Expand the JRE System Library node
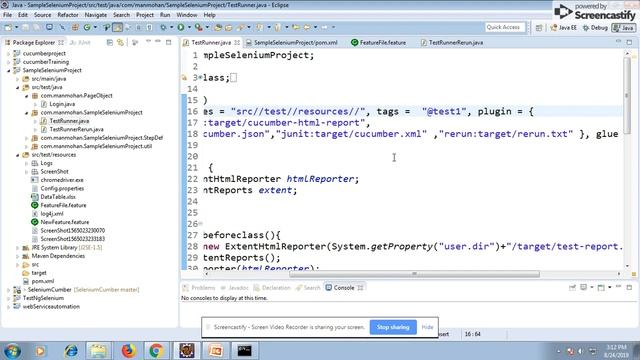Image resolution: width=640 pixels, height=360 pixels. pos(18,248)
